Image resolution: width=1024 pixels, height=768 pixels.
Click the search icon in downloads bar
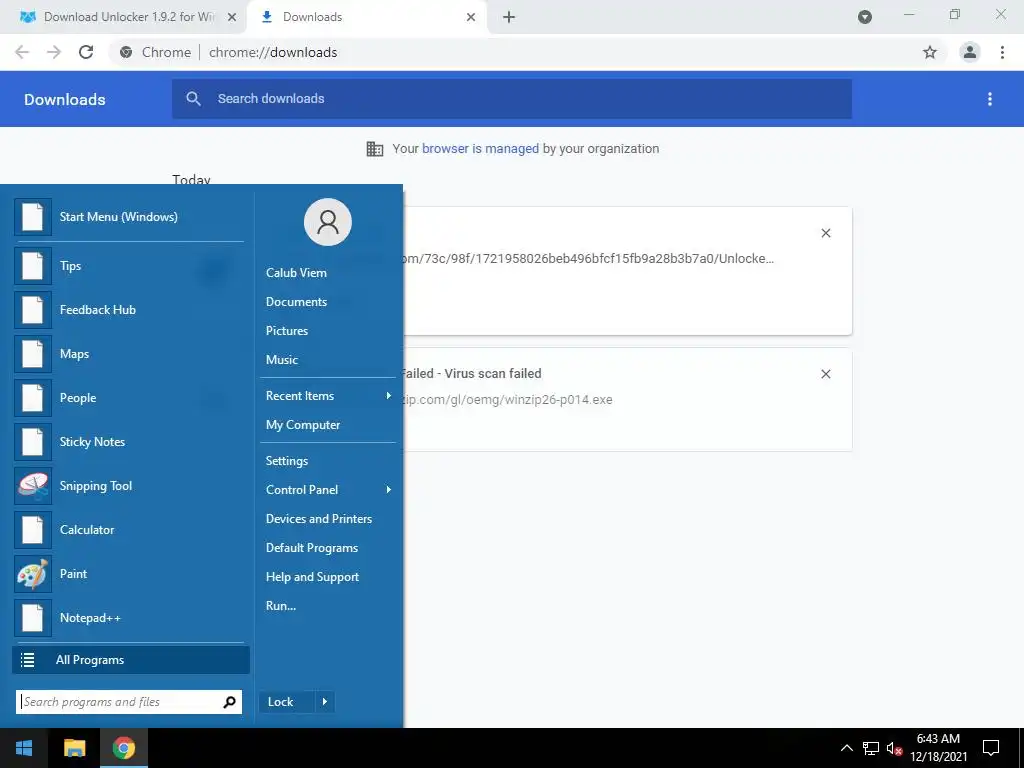click(193, 99)
